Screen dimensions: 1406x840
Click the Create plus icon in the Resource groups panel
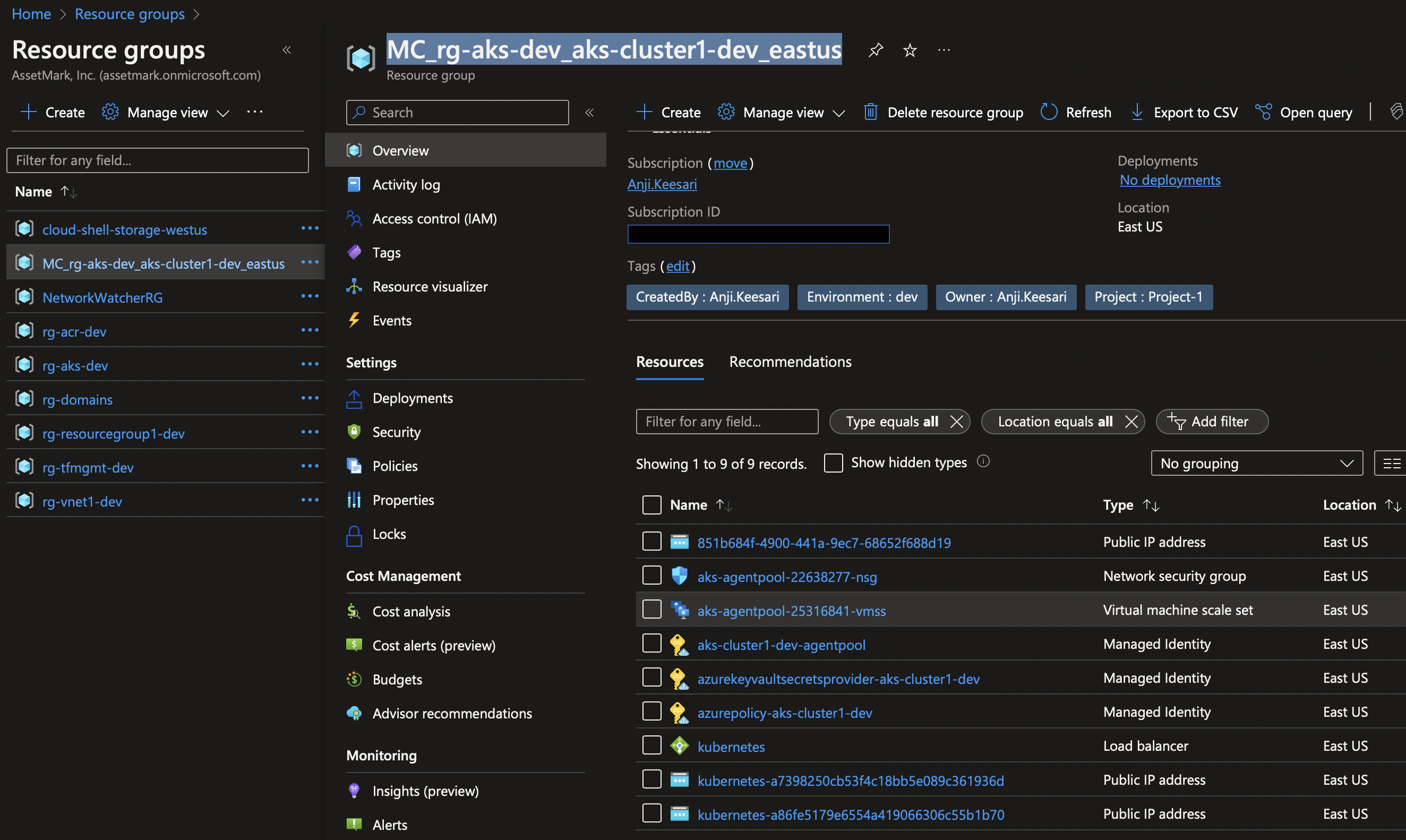pyautogui.click(x=28, y=112)
